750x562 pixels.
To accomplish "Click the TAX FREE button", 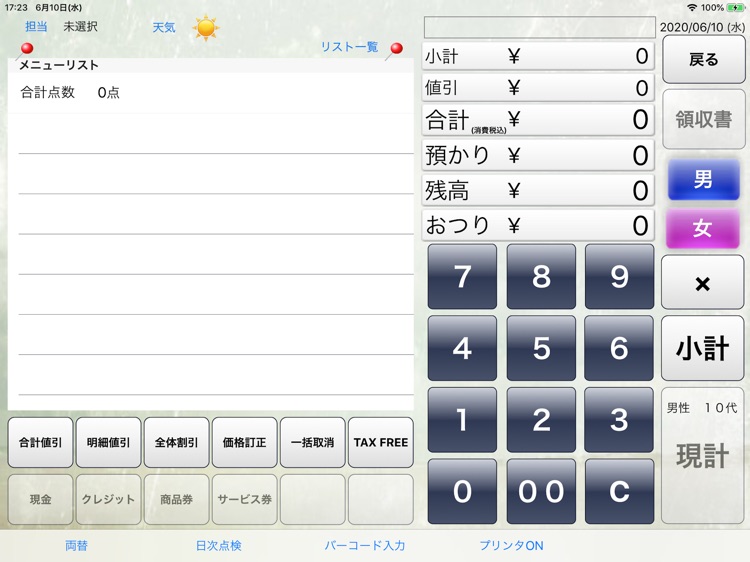I will coord(381,442).
